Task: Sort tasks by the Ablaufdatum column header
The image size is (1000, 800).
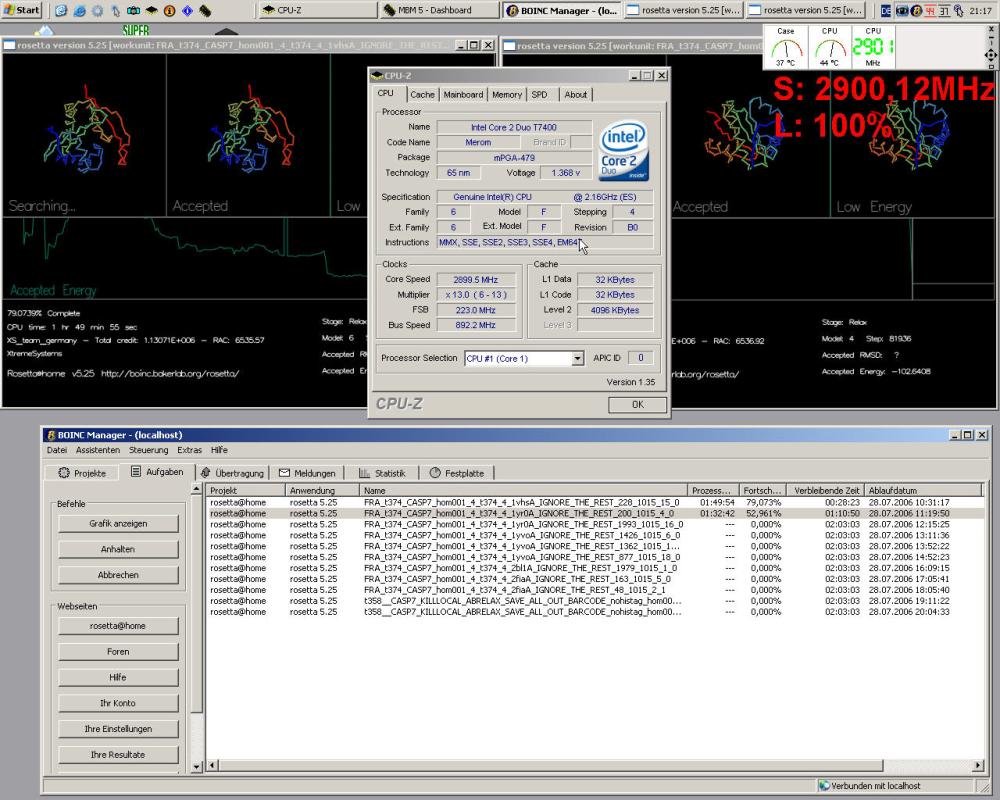Action: click(923, 491)
